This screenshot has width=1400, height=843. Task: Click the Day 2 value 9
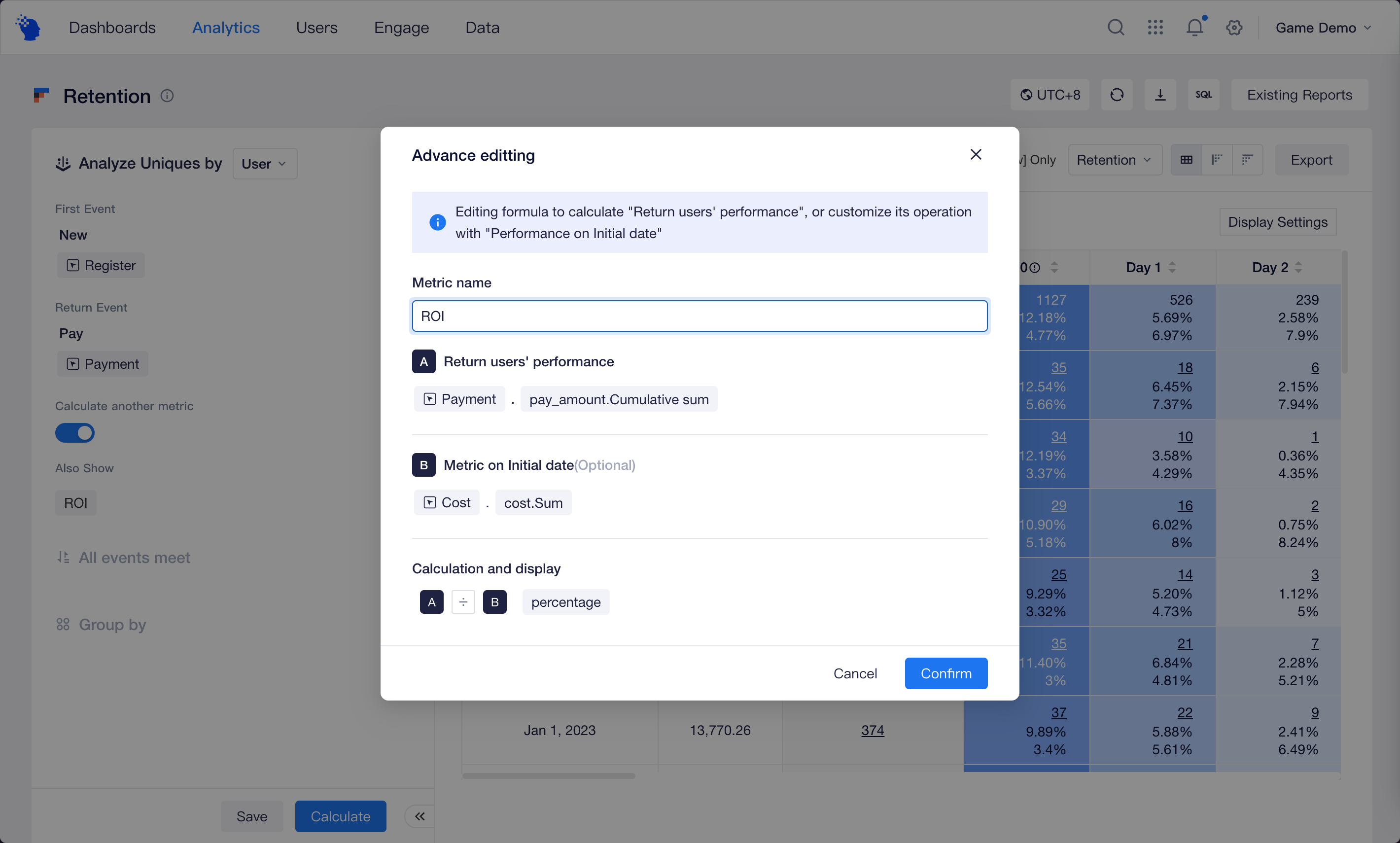[1315, 713]
